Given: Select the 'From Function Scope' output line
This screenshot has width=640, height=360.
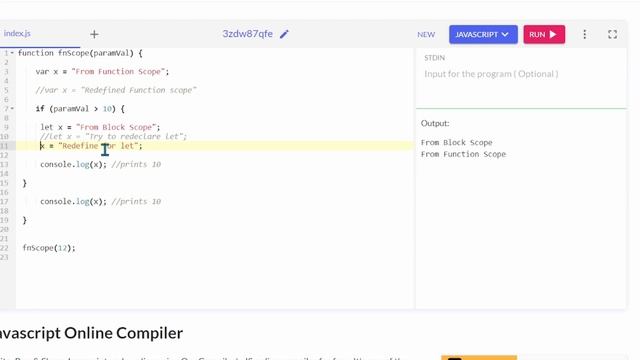Looking at the screenshot, I should coord(463,154).
